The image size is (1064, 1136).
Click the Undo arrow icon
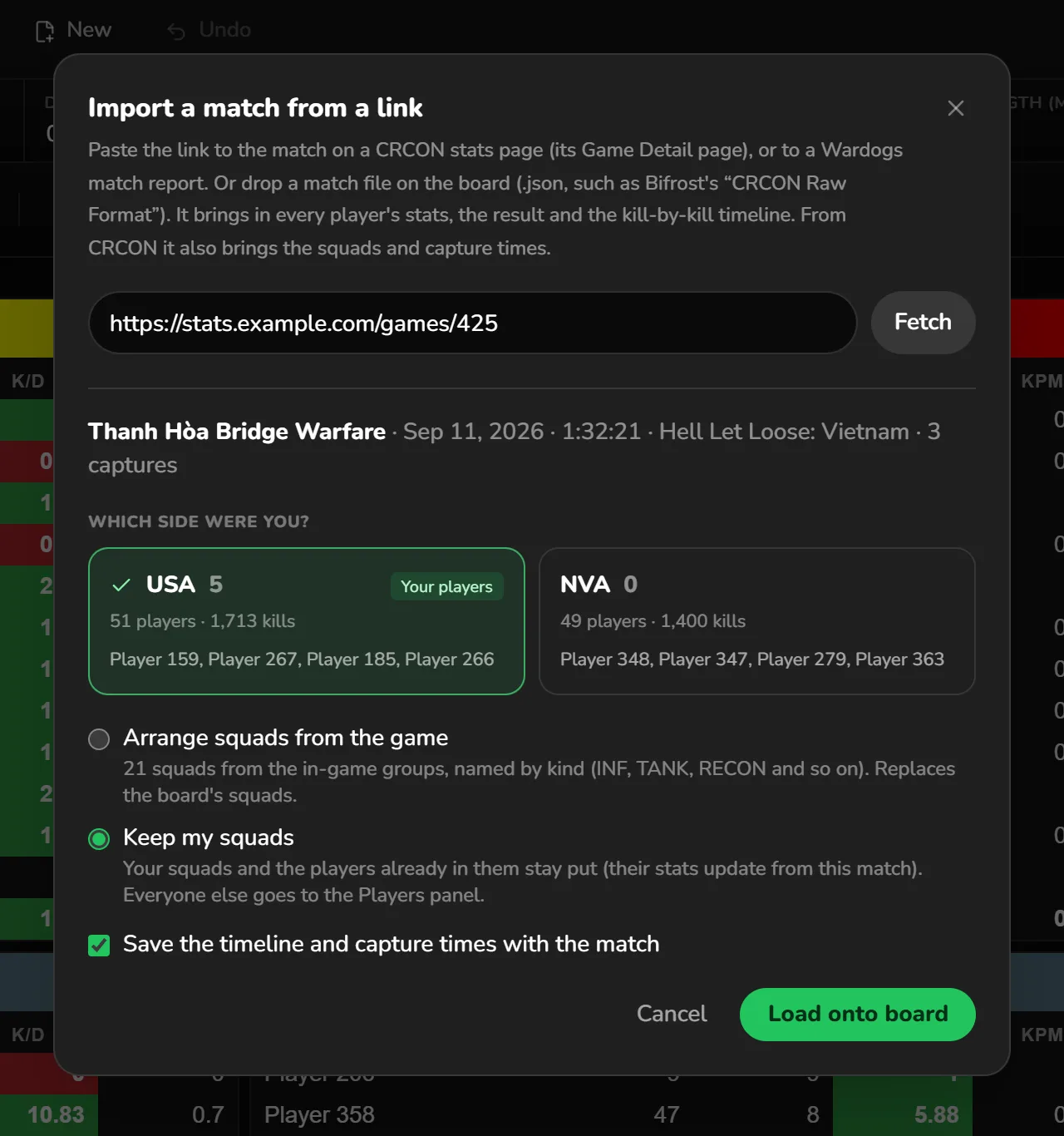pyautogui.click(x=176, y=31)
